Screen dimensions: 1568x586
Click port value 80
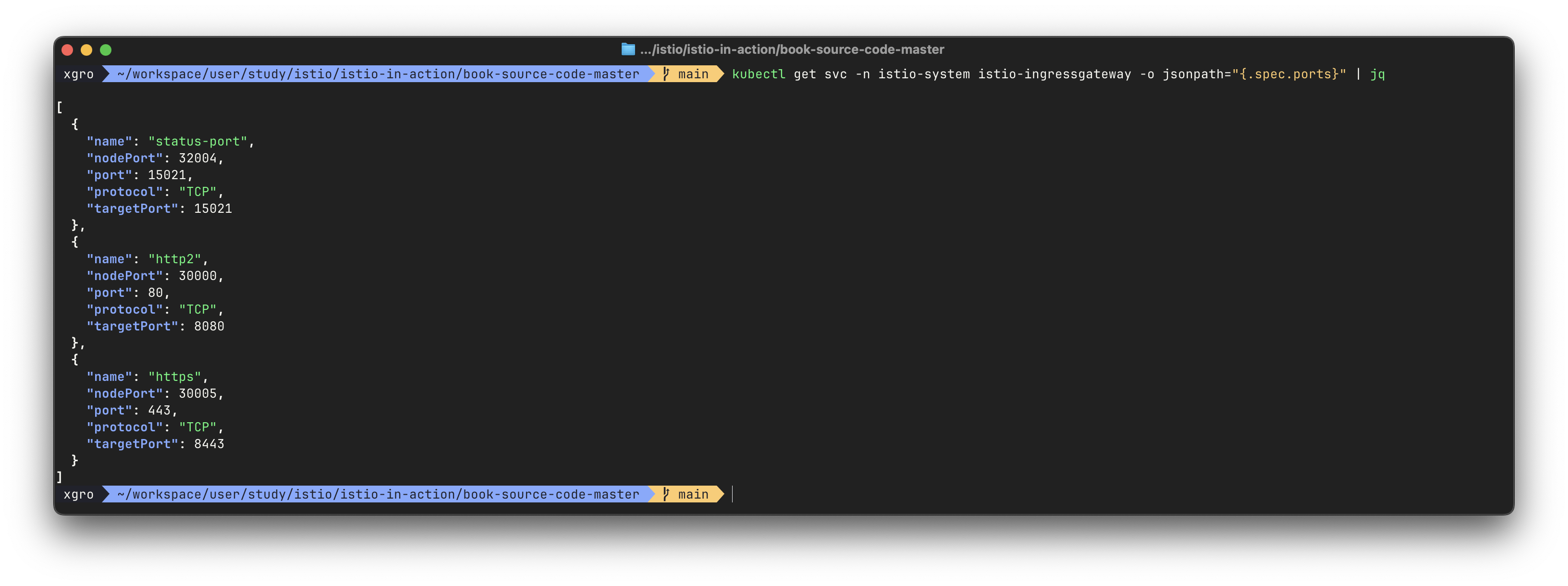(x=155, y=293)
